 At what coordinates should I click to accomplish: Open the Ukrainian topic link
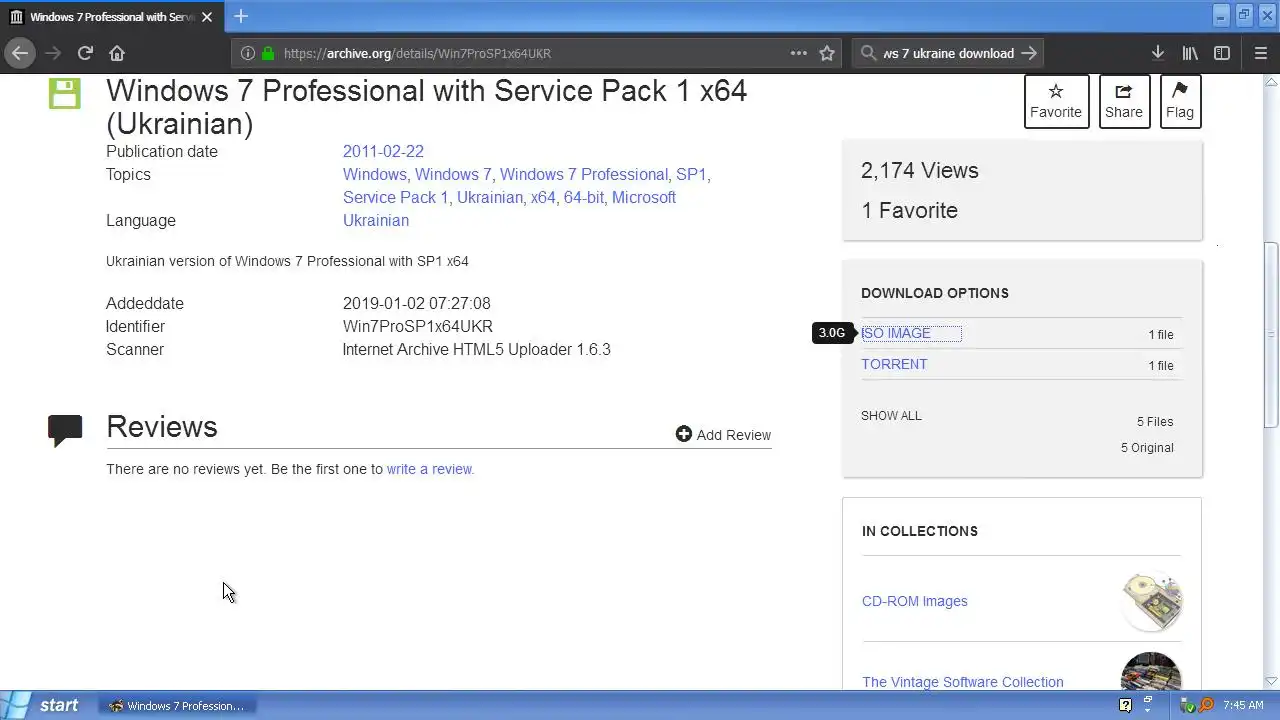click(x=490, y=197)
